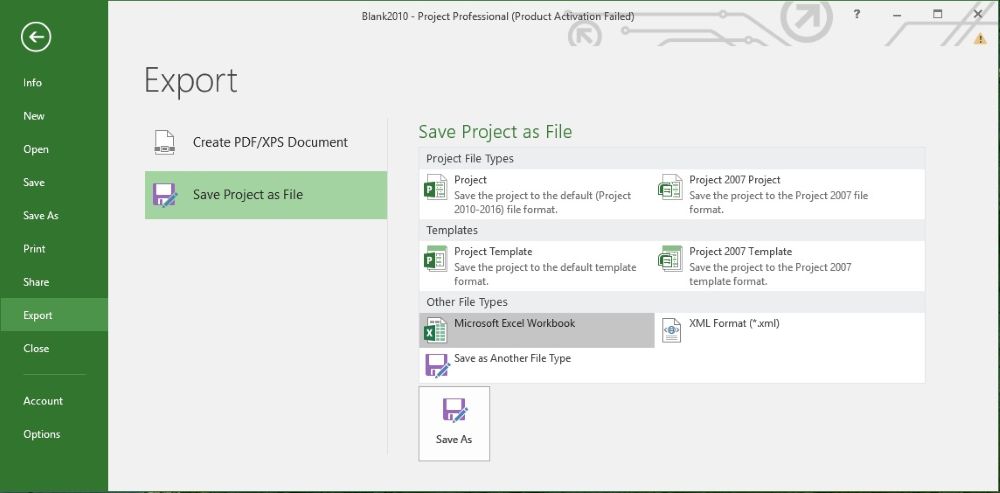Screen dimensions: 1000x493
Task: Click the Help question mark icon
Action: point(858,14)
